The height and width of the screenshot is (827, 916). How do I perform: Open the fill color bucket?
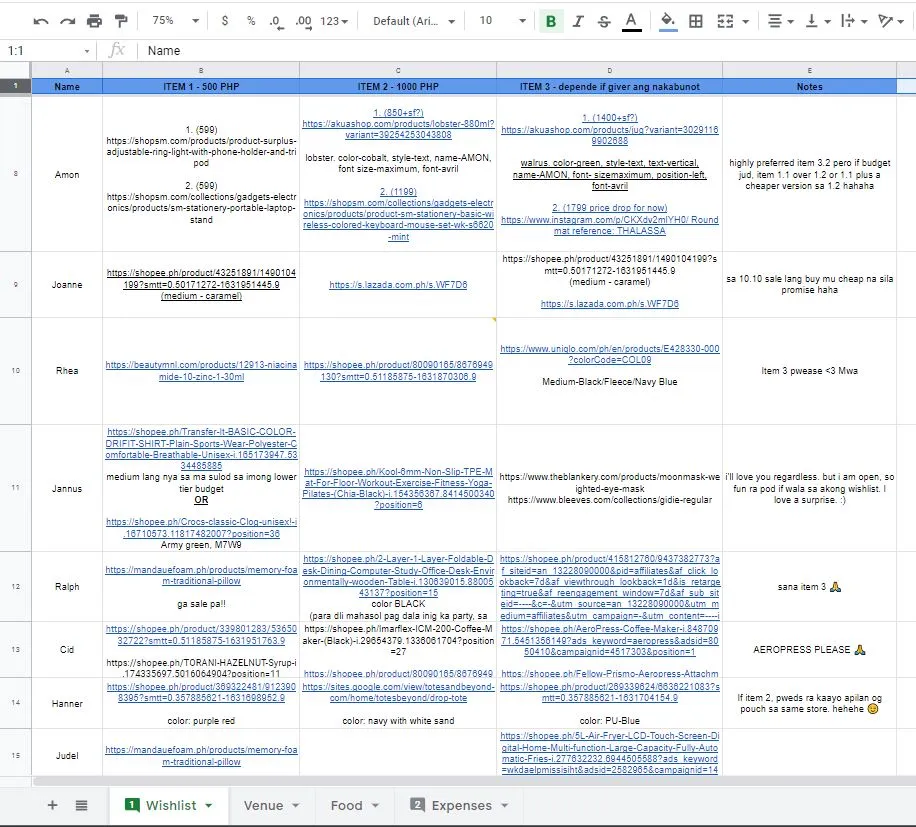click(668, 22)
